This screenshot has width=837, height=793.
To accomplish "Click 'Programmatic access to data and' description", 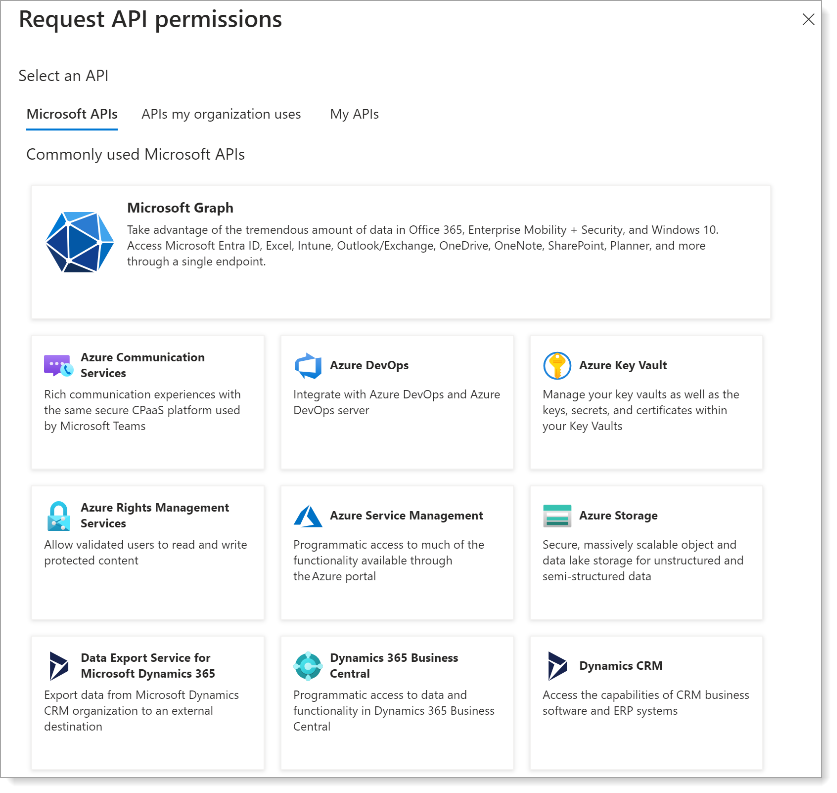I will point(393,710).
